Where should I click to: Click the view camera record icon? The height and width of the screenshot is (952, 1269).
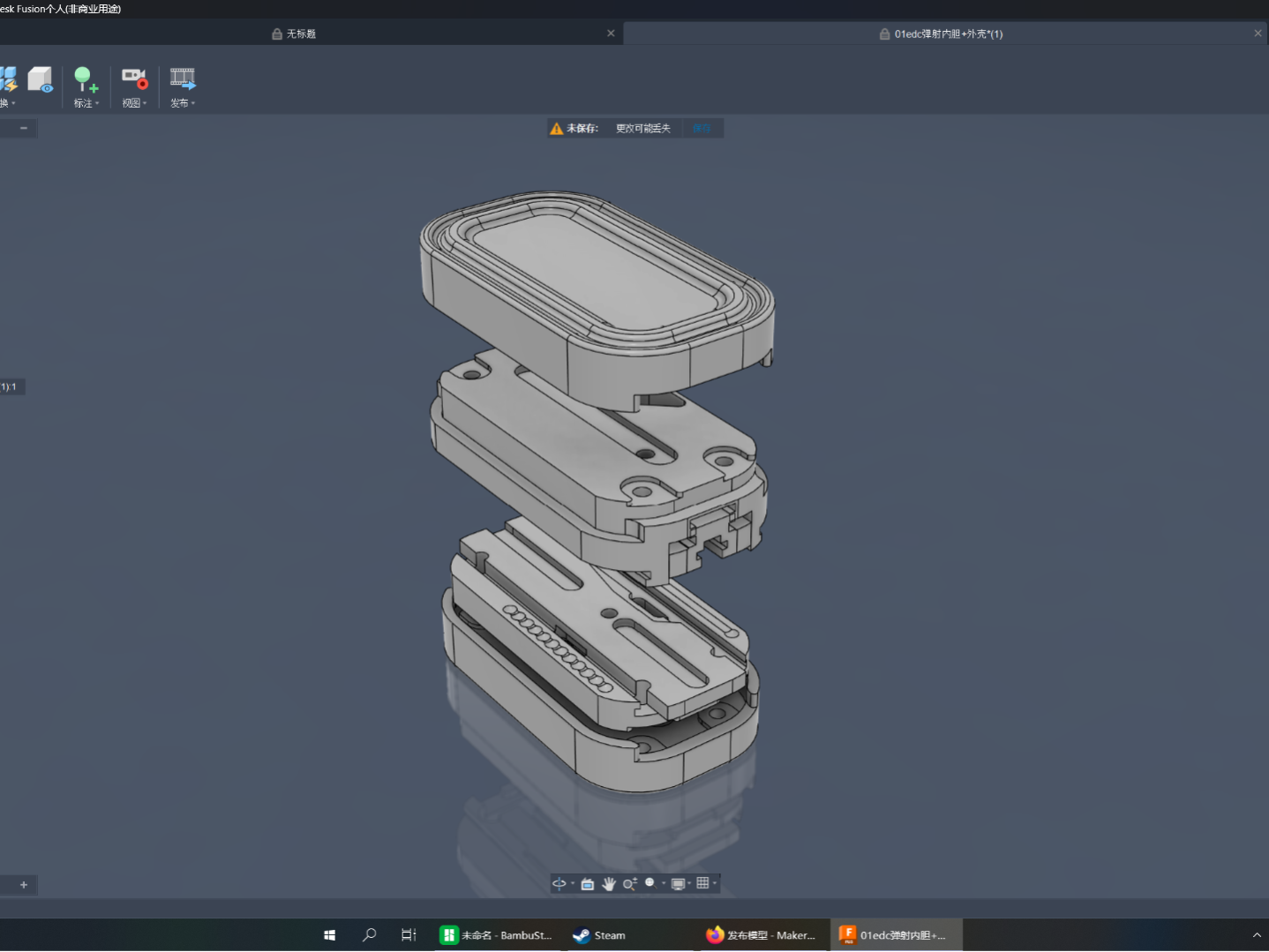[x=134, y=79]
